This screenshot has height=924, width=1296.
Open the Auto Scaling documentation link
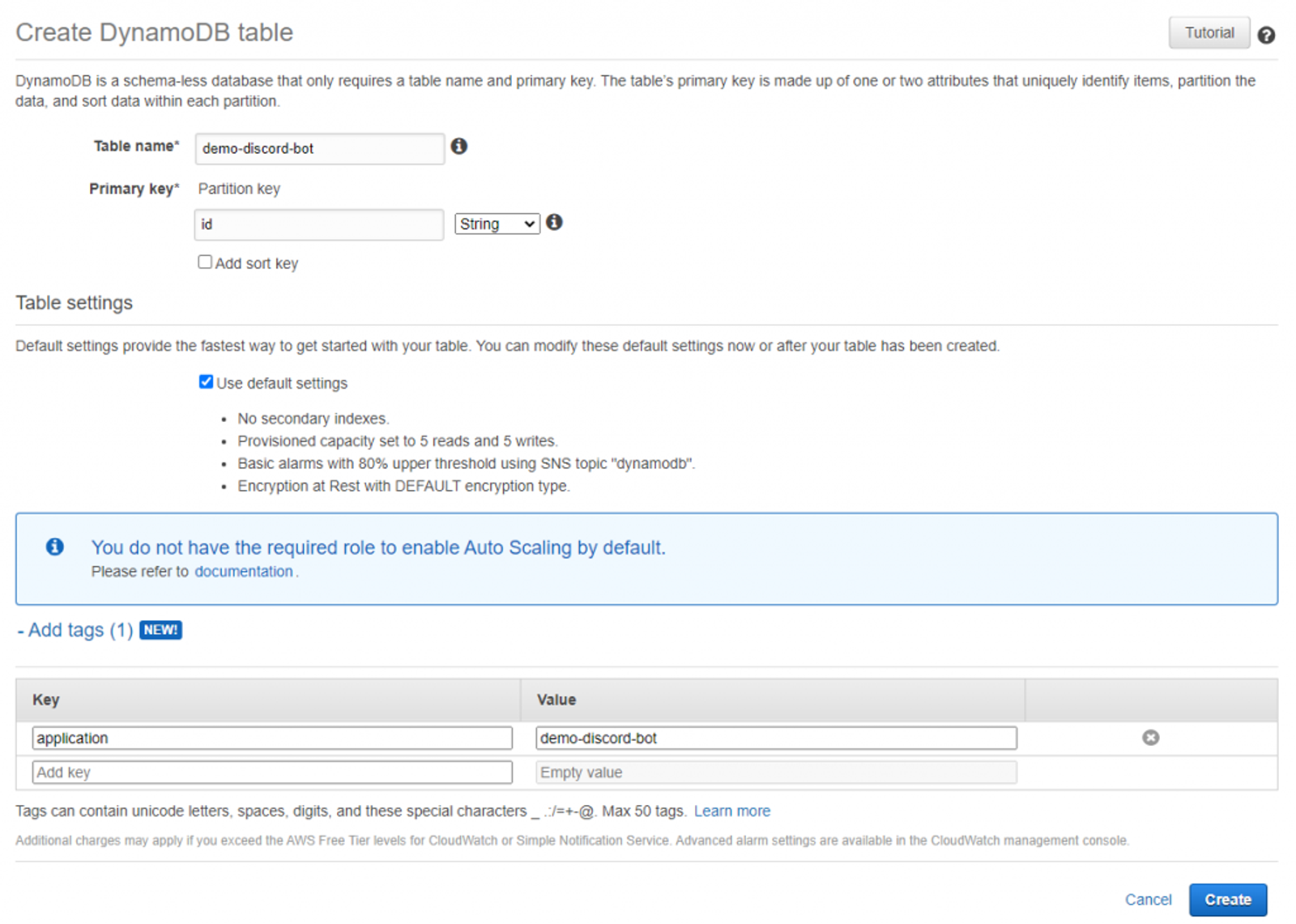pos(244,572)
